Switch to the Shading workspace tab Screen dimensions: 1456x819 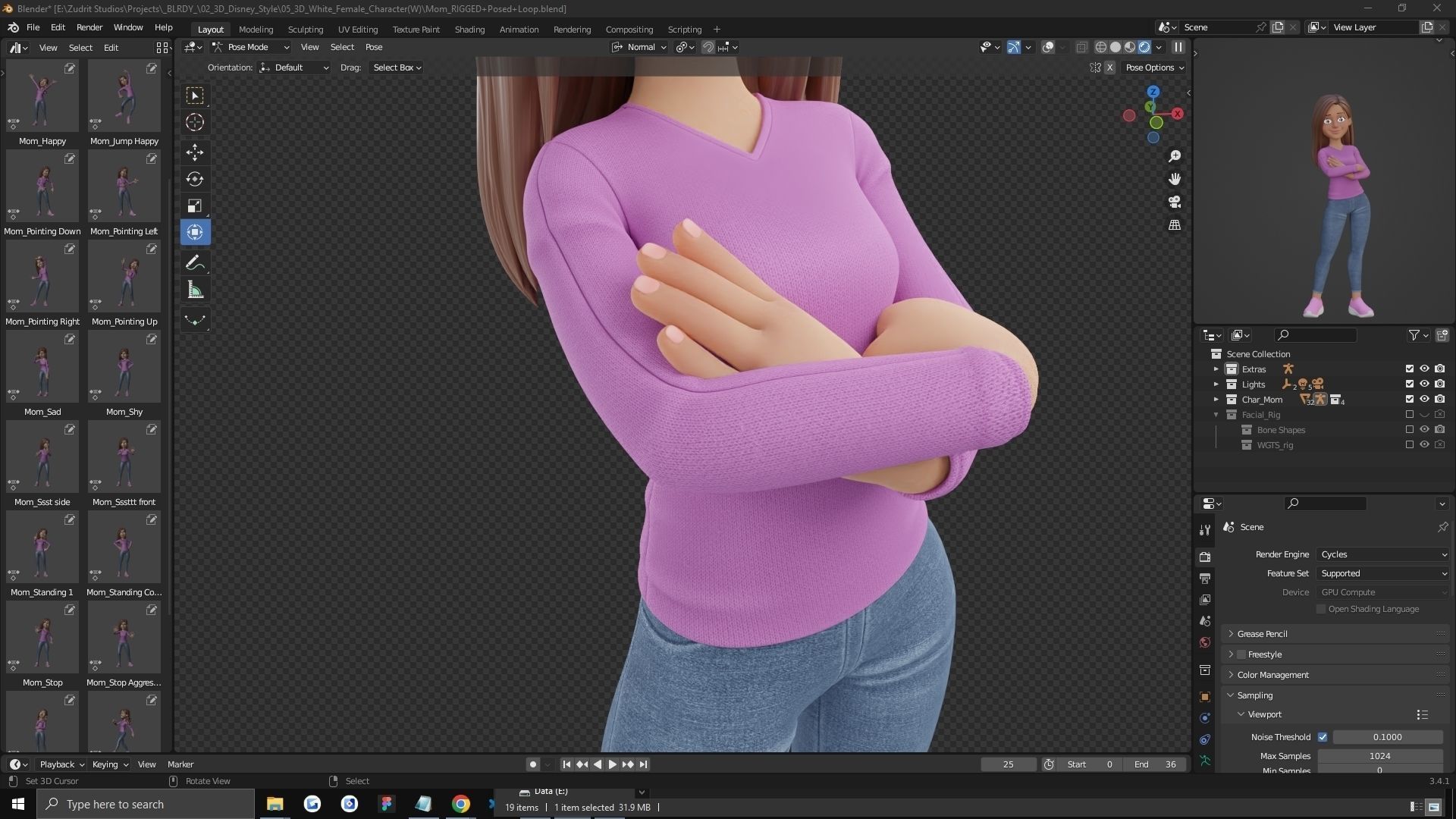point(469,30)
